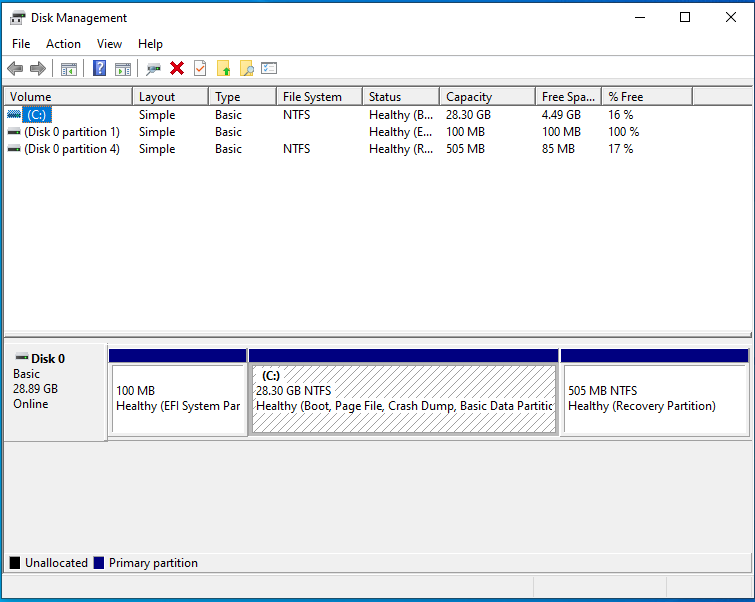Click the Unallocated legend label
This screenshot has width=755, height=602.
56,563
